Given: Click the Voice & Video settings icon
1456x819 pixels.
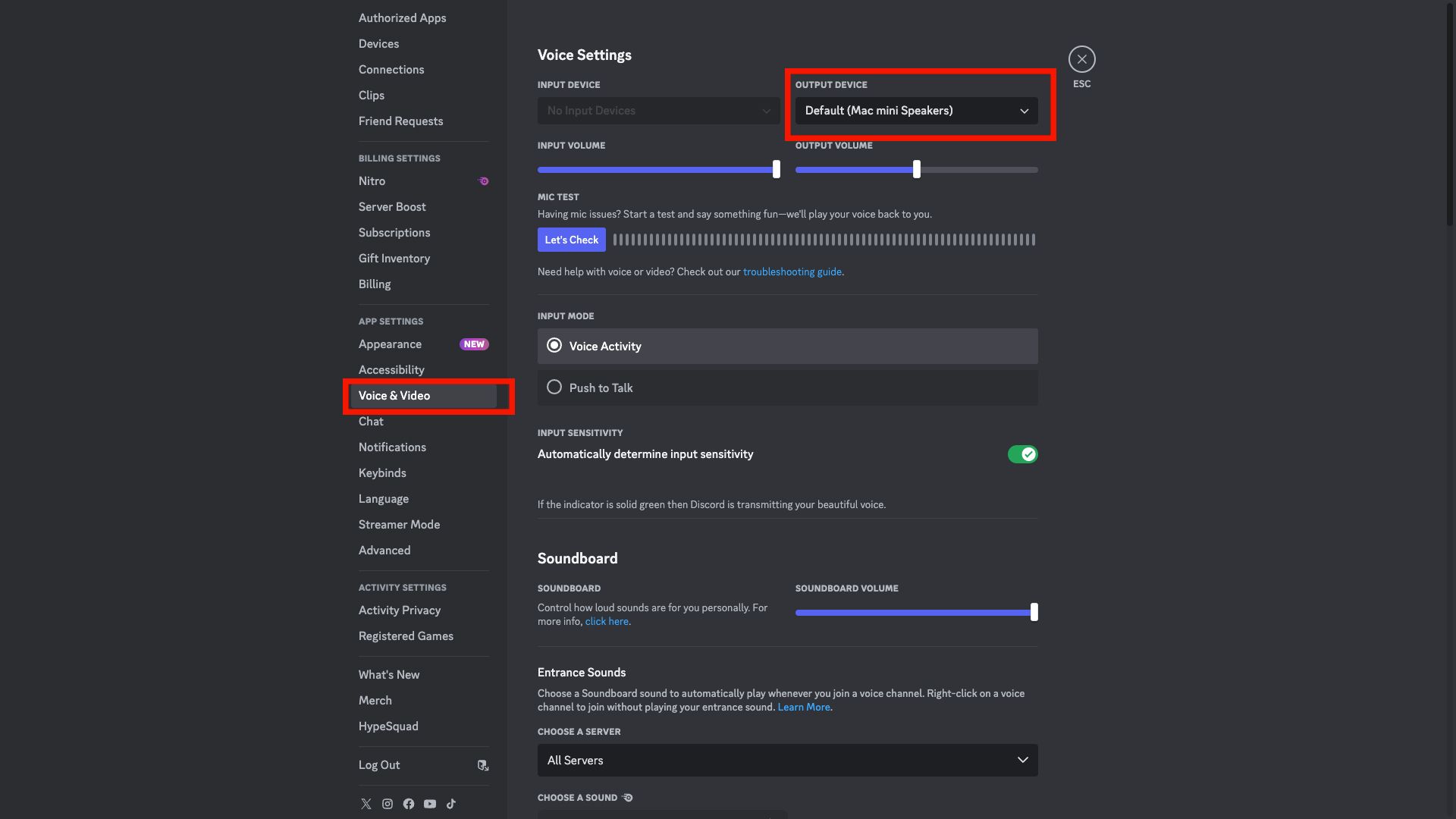Looking at the screenshot, I should [424, 395].
